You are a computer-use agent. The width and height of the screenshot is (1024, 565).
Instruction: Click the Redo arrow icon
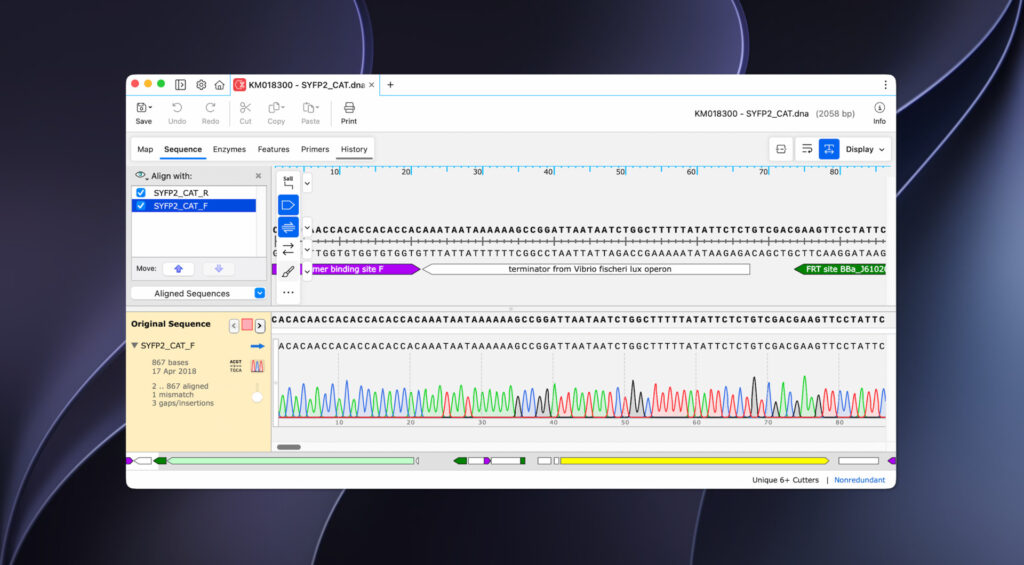(x=210, y=108)
